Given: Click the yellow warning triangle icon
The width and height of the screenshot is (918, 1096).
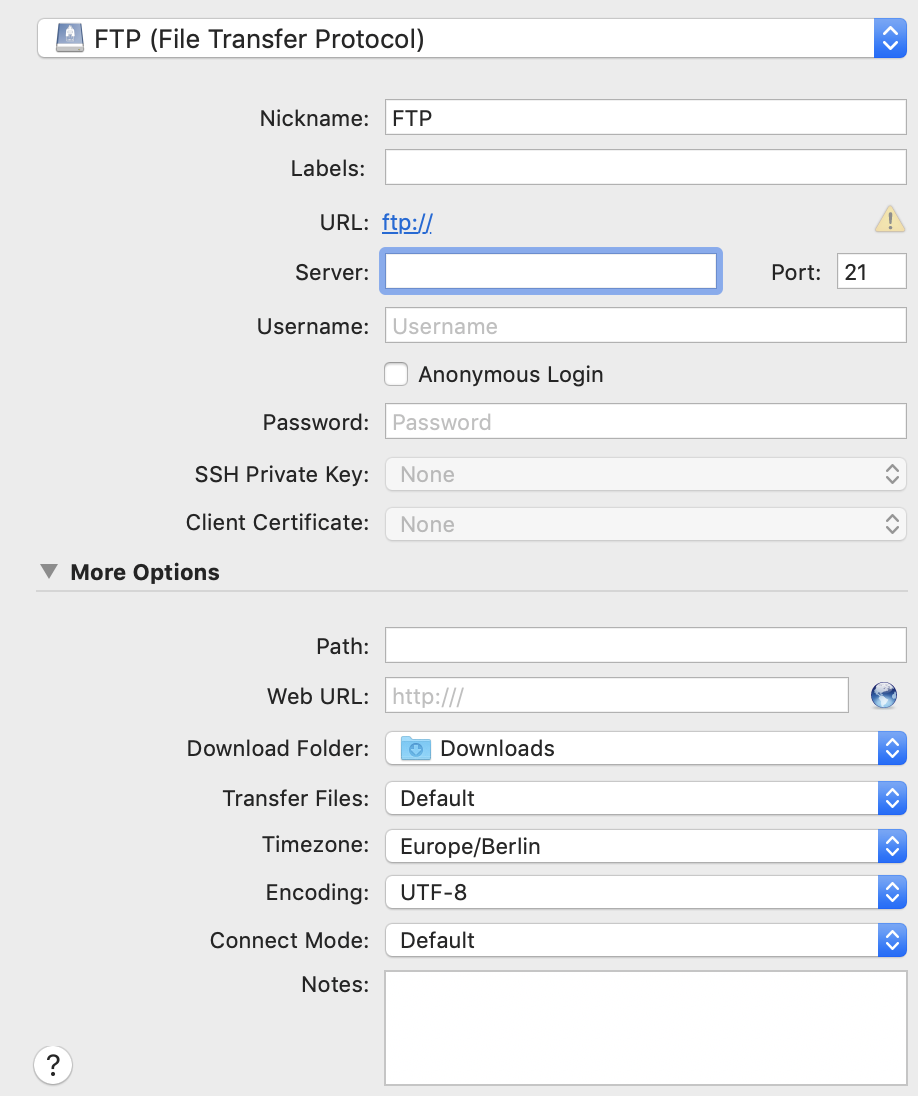Looking at the screenshot, I should pyautogui.click(x=889, y=219).
